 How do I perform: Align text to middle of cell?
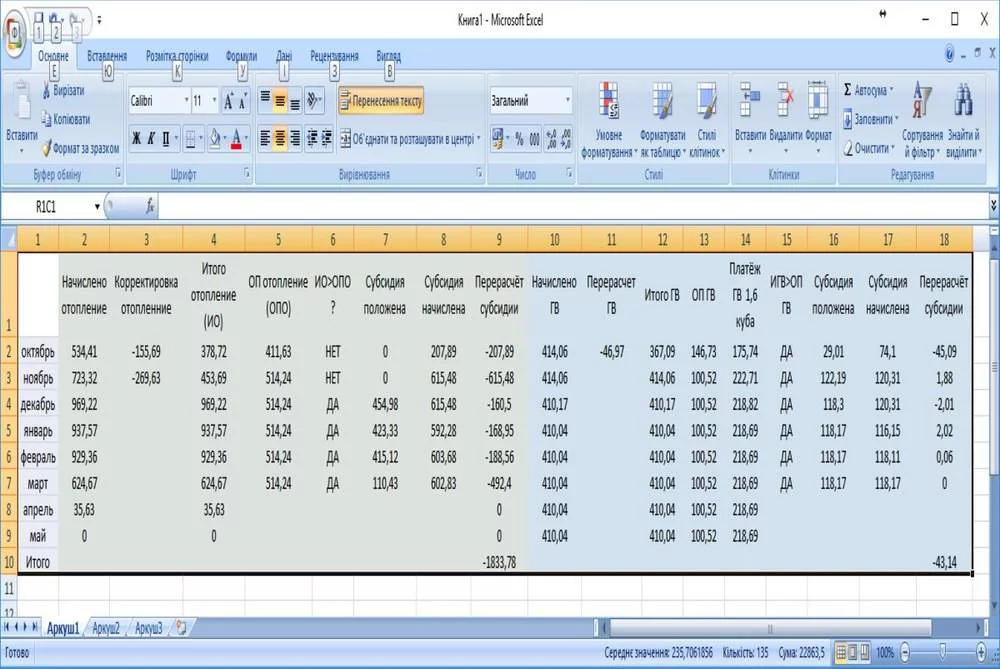[280, 101]
